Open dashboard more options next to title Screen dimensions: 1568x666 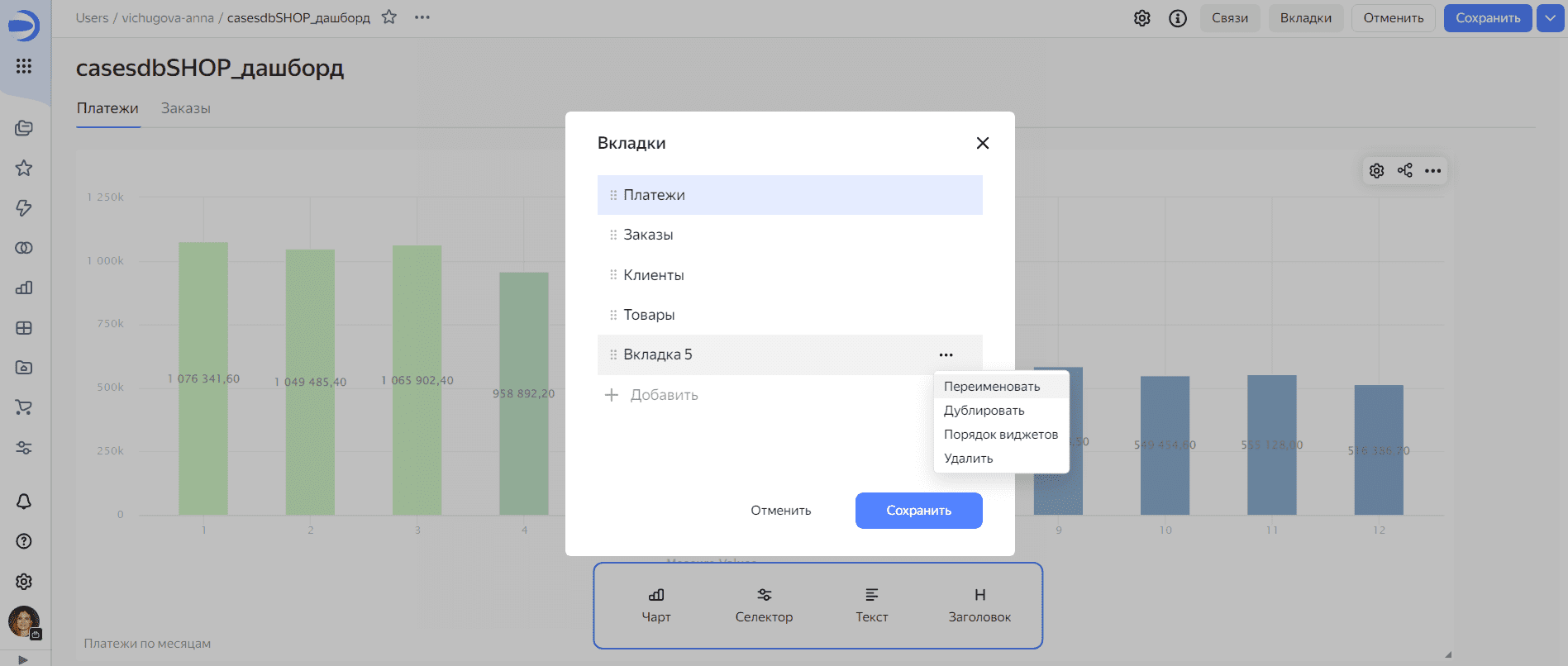pyautogui.click(x=422, y=17)
